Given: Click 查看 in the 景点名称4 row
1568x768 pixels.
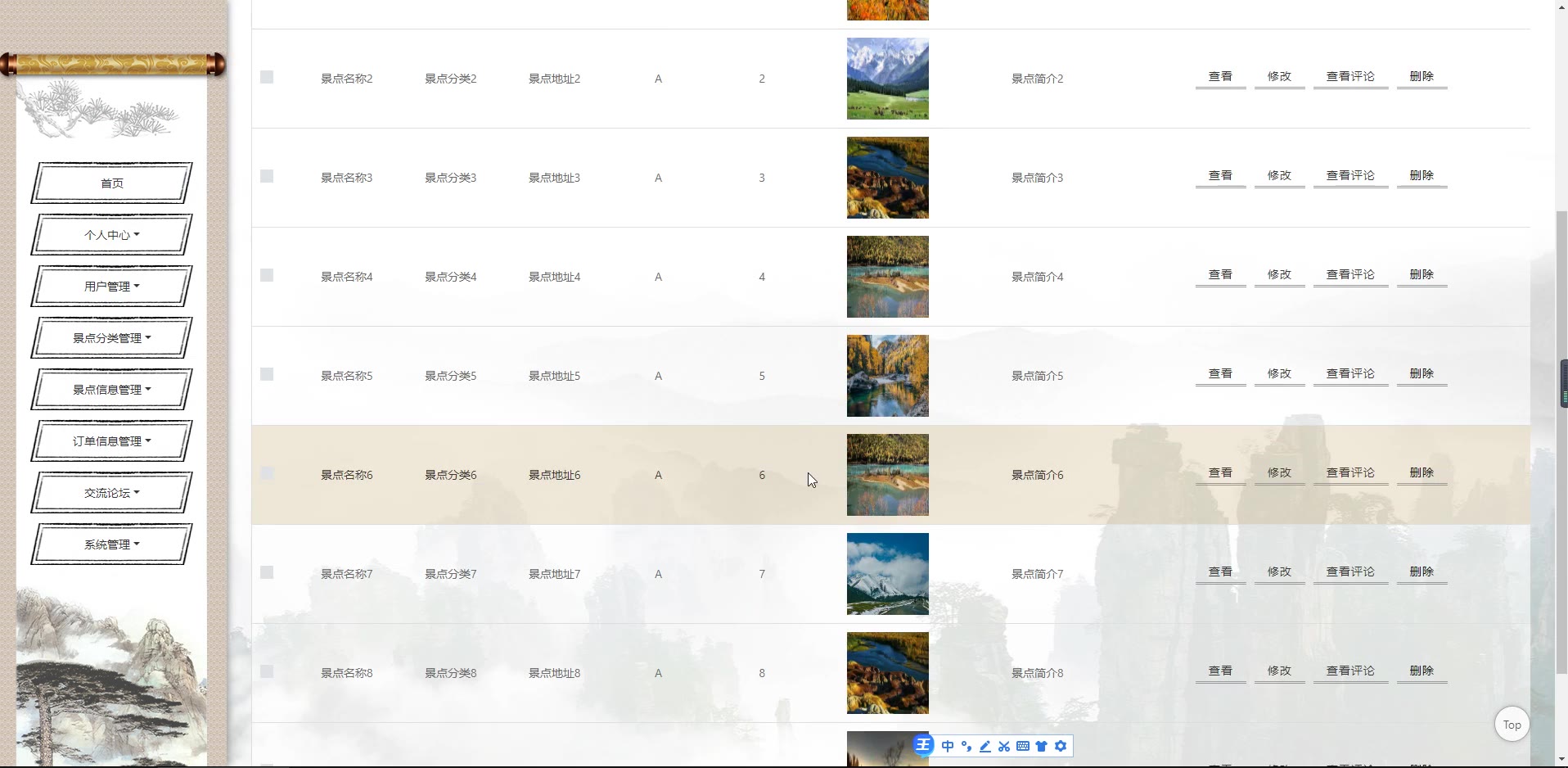Looking at the screenshot, I should (x=1220, y=275).
